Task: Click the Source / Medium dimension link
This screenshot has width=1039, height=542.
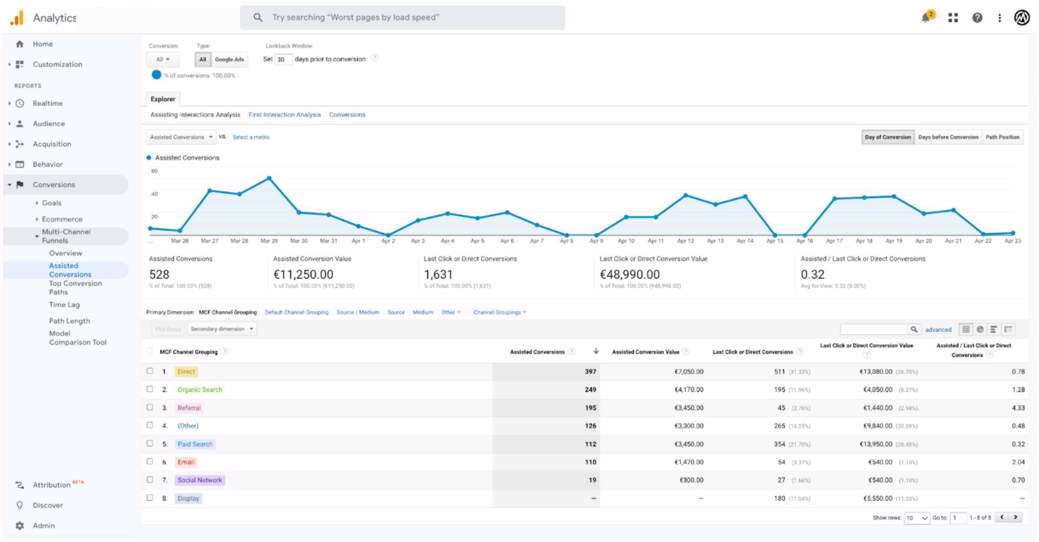Action: tap(358, 312)
